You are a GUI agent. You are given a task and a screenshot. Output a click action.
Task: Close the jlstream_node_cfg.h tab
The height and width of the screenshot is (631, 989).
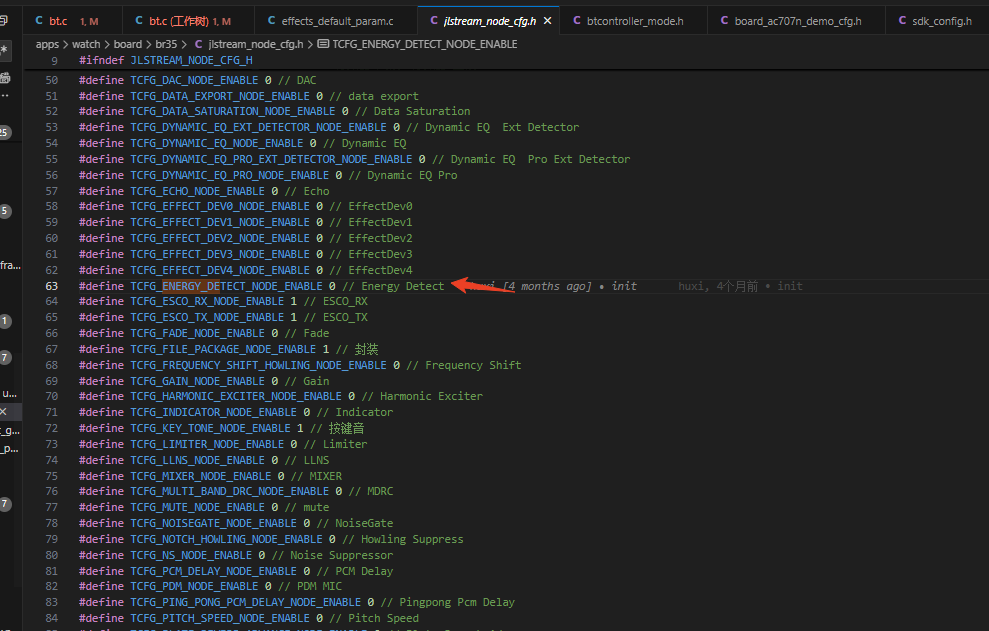tap(547, 21)
